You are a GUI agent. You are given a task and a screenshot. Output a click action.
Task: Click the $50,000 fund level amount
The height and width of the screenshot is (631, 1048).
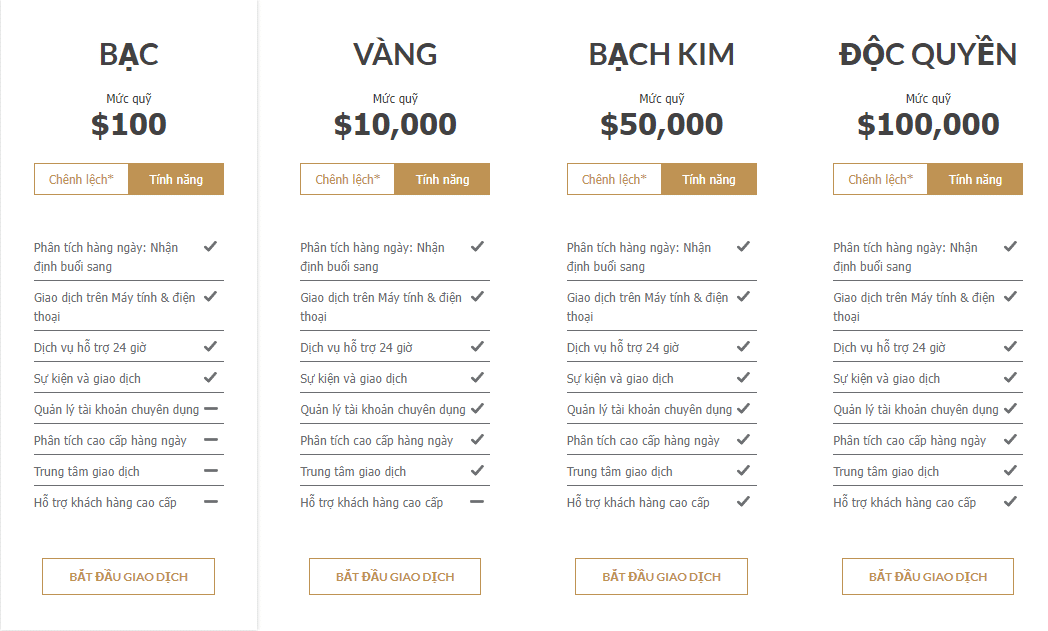662,124
